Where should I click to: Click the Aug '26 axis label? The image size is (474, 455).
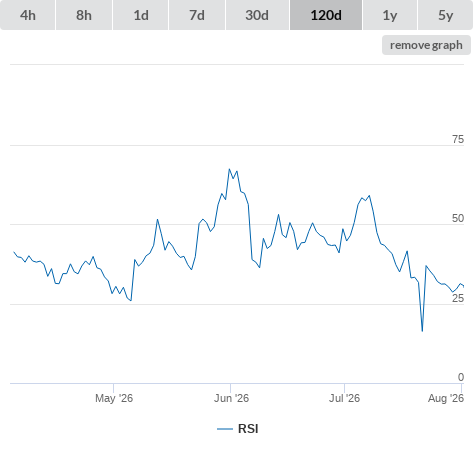click(446, 398)
